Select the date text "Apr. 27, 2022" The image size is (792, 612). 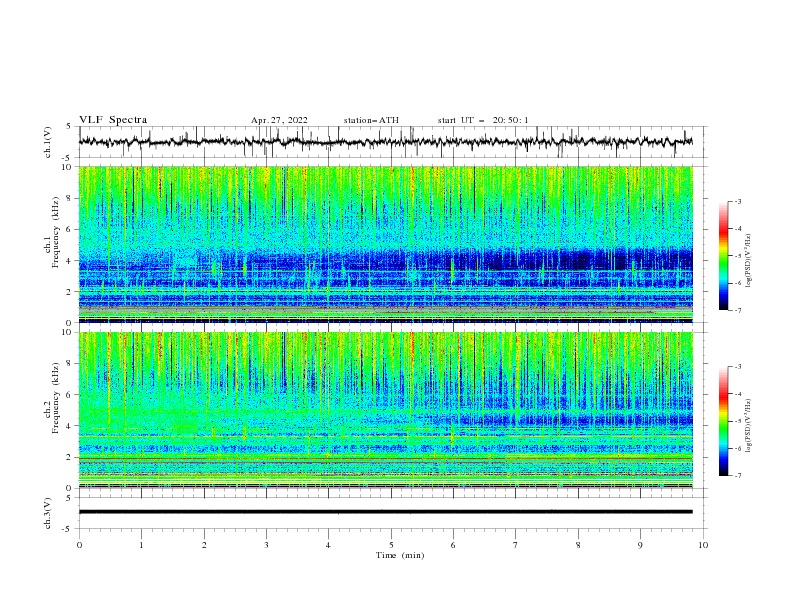click(x=279, y=120)
